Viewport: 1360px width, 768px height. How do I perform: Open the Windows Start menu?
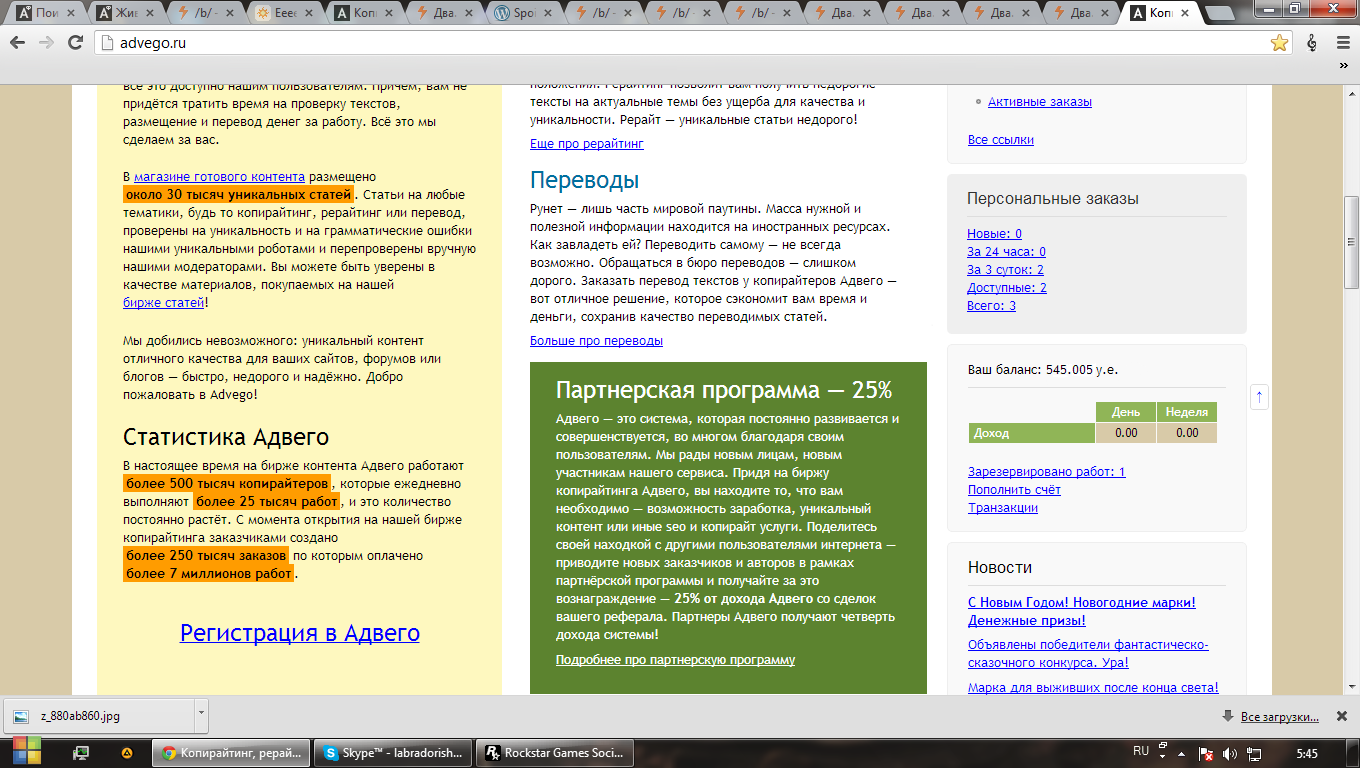coord(27,752)
